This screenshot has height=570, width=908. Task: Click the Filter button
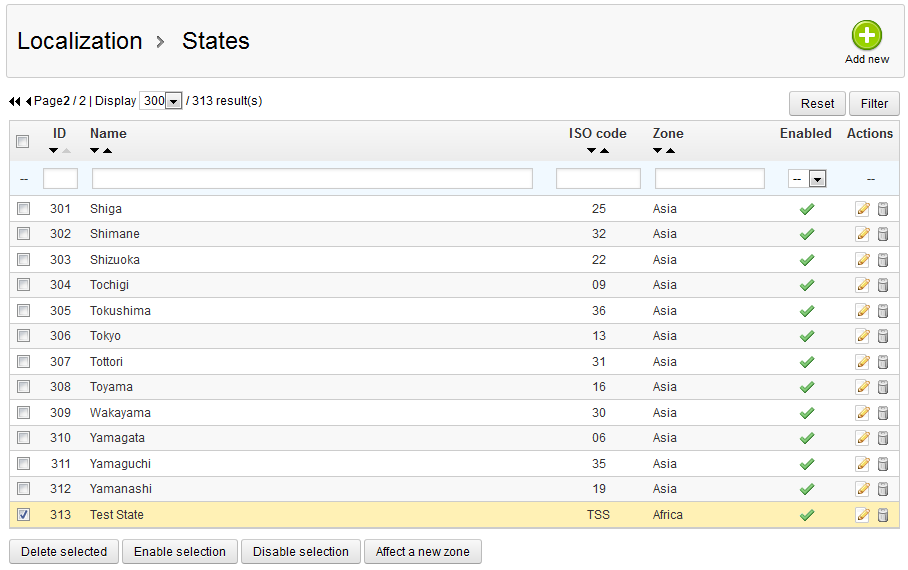(x=874, y=103)
